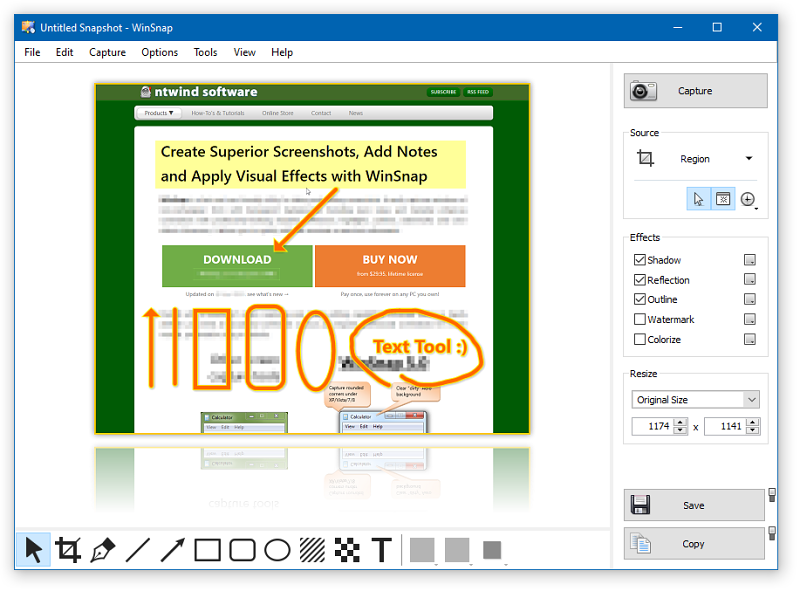This screenshot has height=591, width=800.
Task: Decrease the height value 1141
Action: pos(753,430)
